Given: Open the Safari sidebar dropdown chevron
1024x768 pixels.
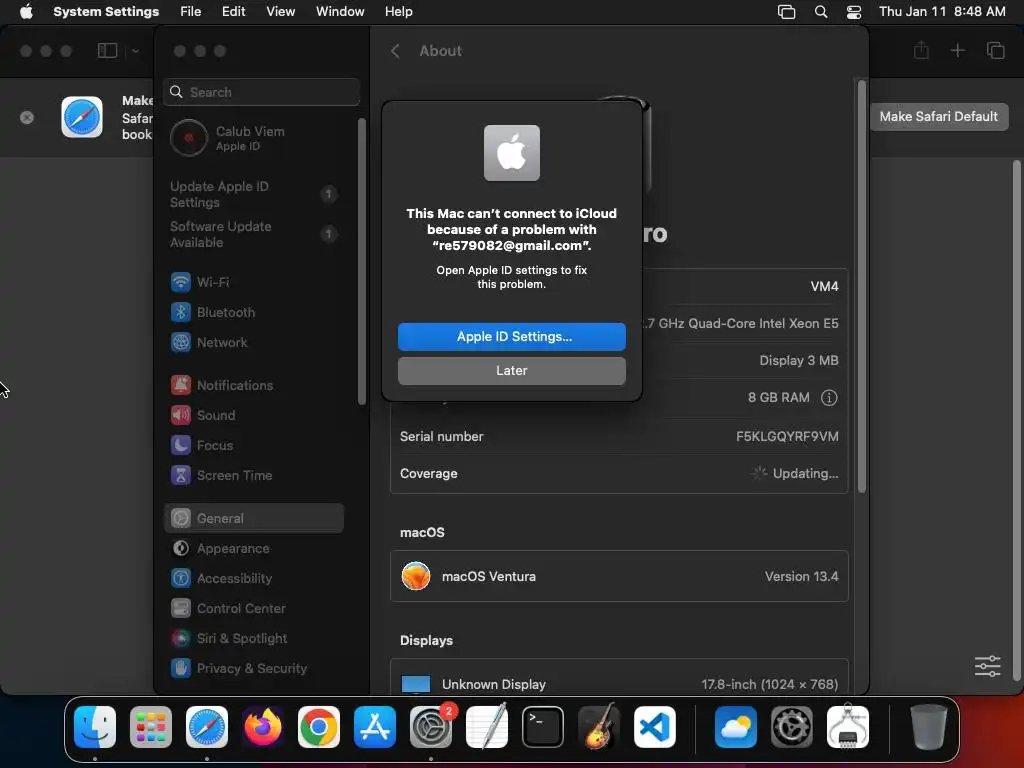Looking at the screenshot, I should coord(135,51).
